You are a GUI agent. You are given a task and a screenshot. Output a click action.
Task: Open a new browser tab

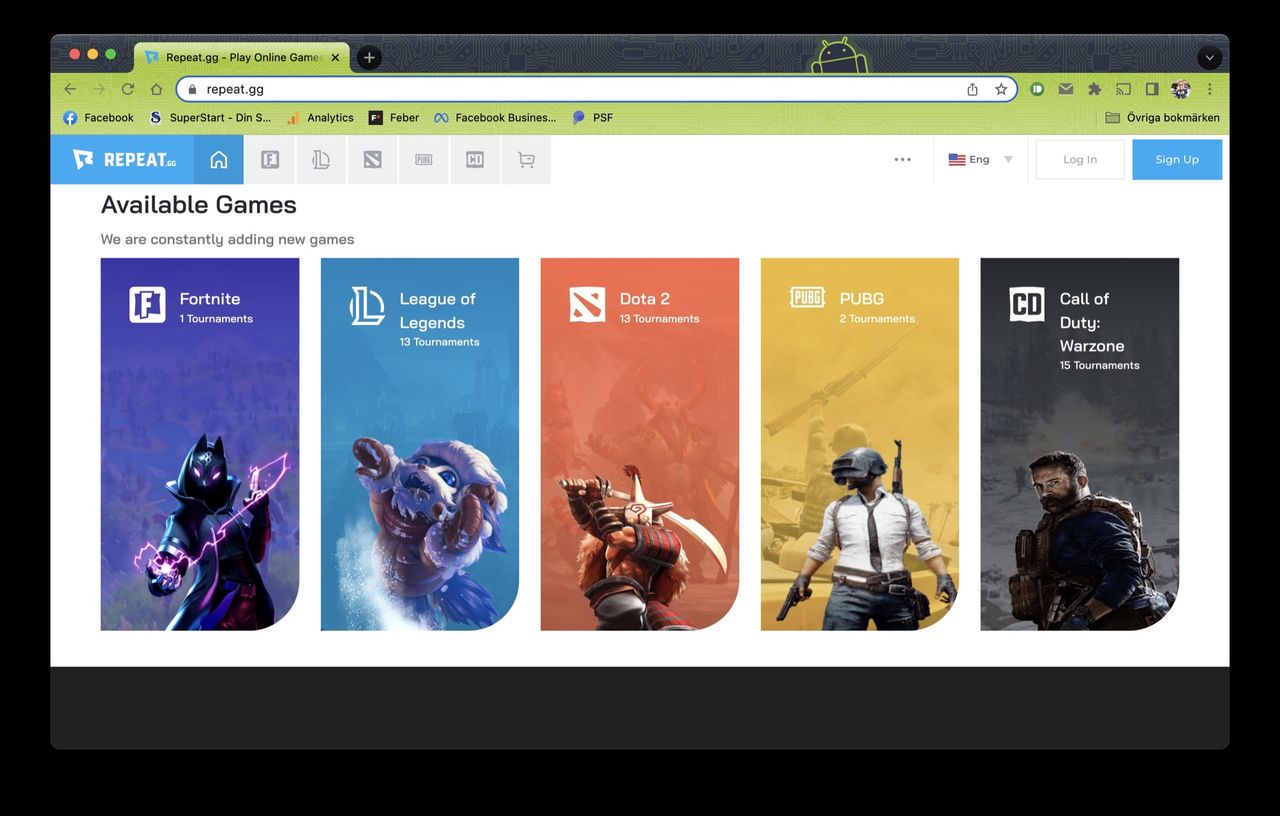[x=369, y=57]
